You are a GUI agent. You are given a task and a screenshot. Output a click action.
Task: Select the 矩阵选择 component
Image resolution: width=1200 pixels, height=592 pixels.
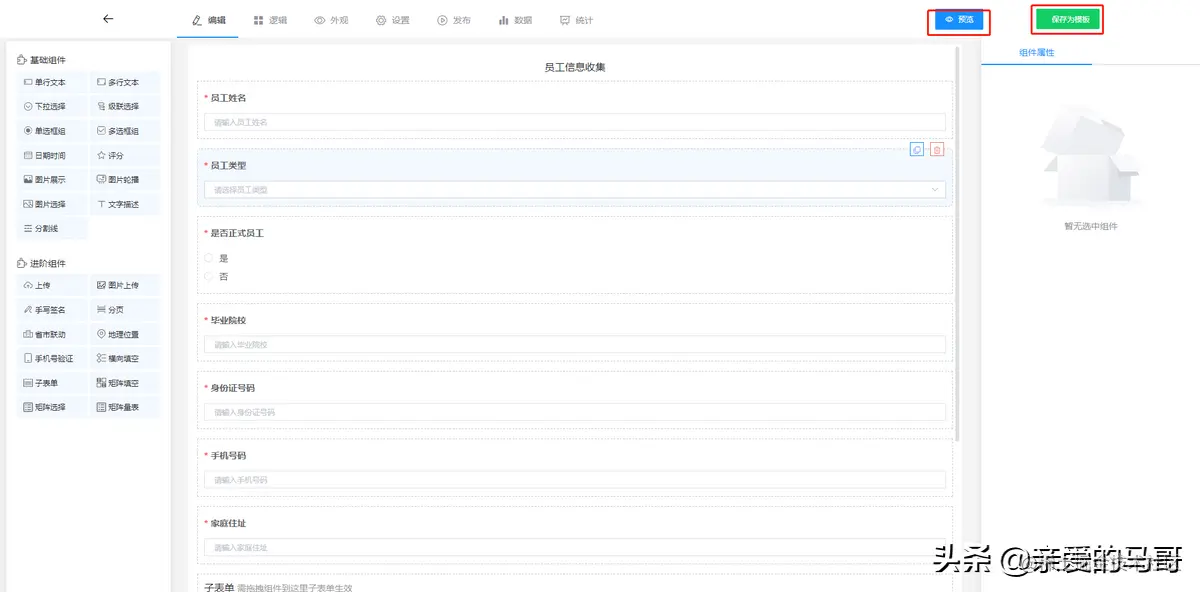coord(52,407)
